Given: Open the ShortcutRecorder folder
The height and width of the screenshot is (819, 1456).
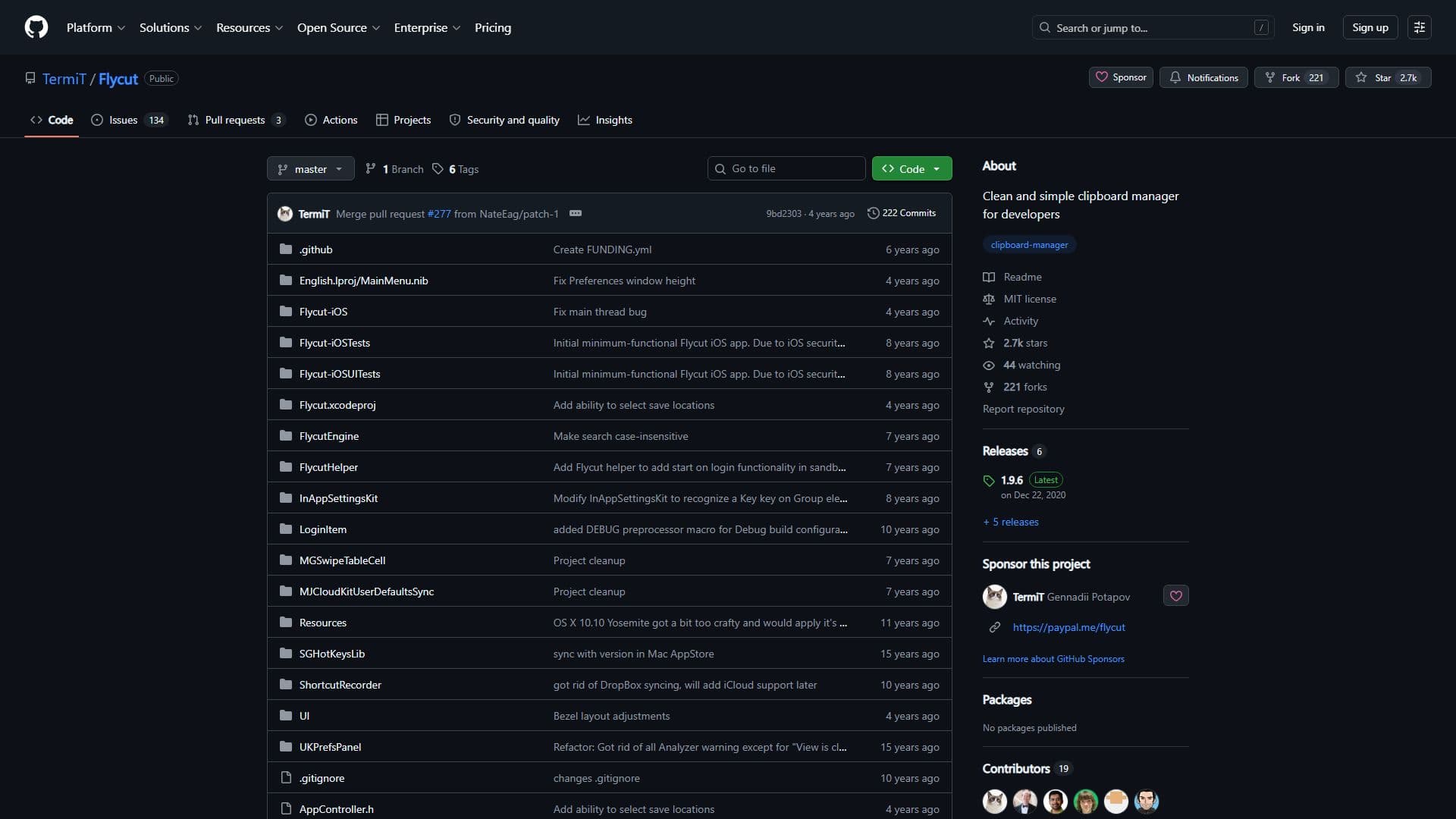Looking at the screenshot, I should [340, 685].
